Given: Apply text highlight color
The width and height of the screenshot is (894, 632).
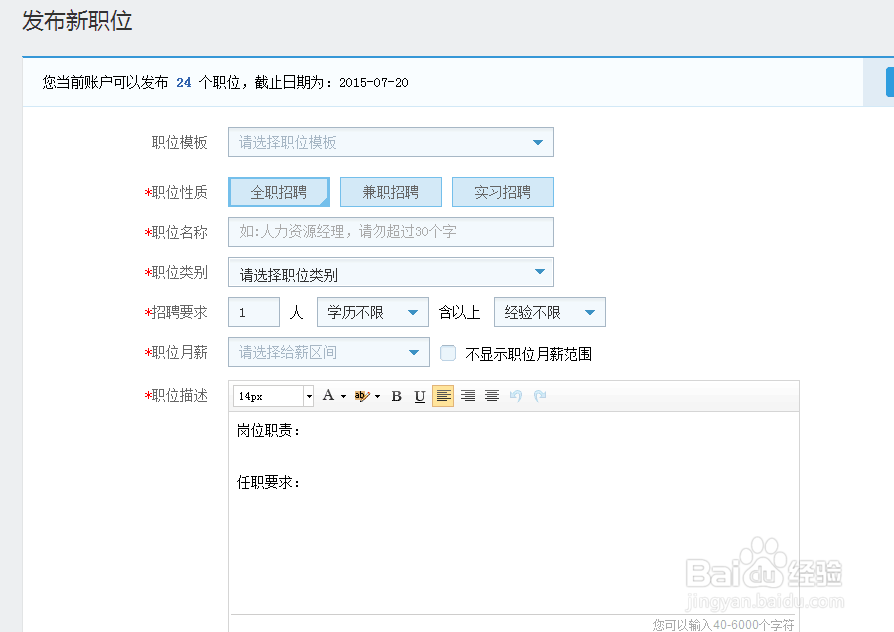Looking at the screenshot, I should 361,395.
